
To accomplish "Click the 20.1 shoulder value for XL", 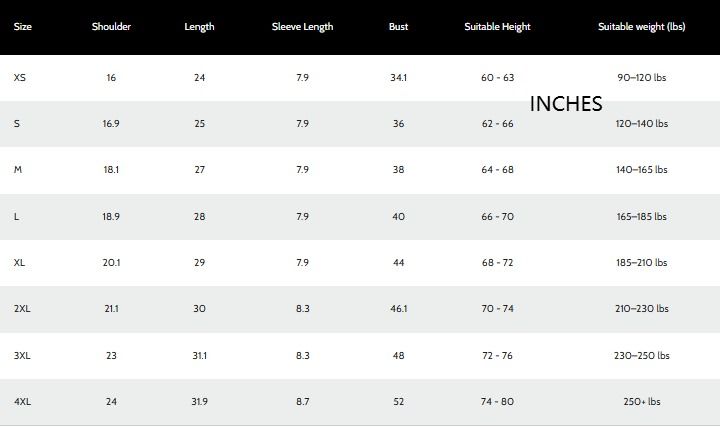I will (x=111, y=263).
